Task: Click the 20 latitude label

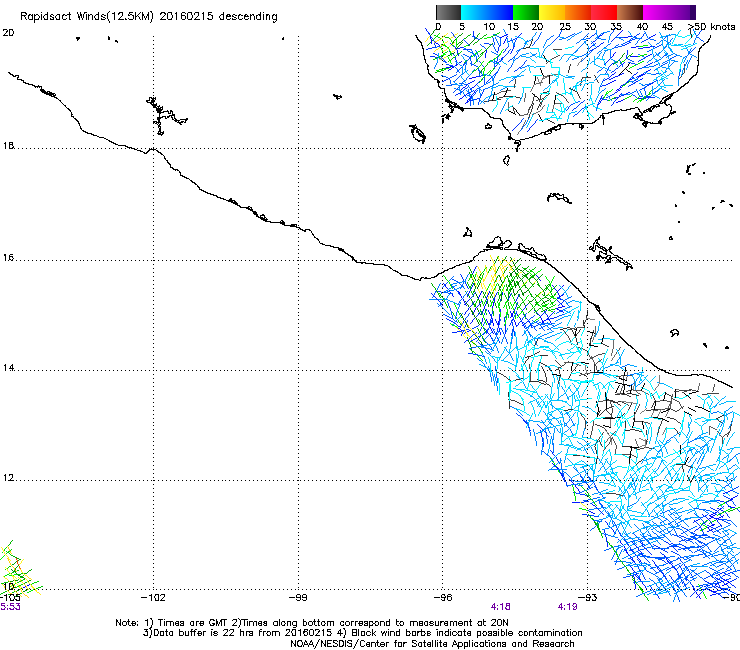Action: click(x=8, y=33)
